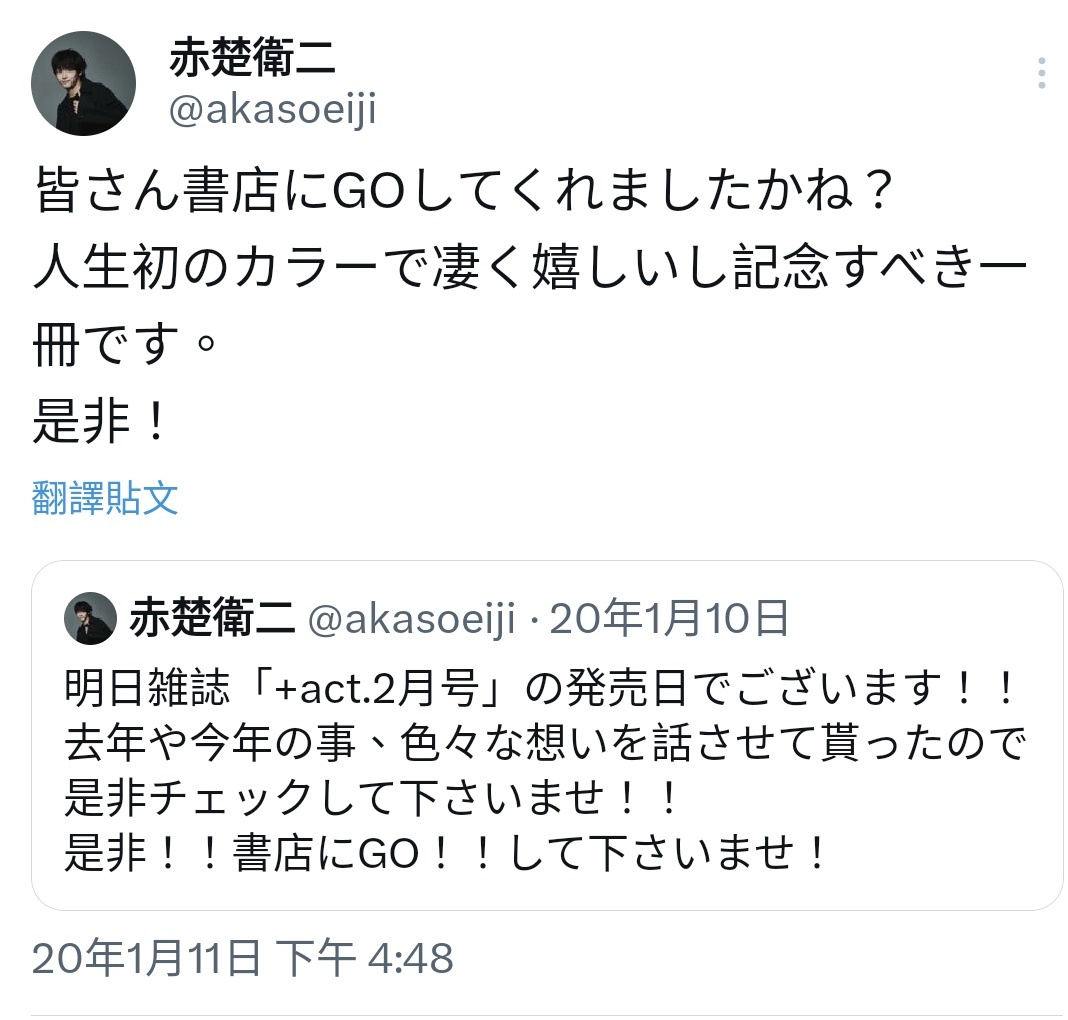The width and height of the screenshot is (1068, 1020).
Task: Open the three-dot more options menu
Action: (1041, 73)
